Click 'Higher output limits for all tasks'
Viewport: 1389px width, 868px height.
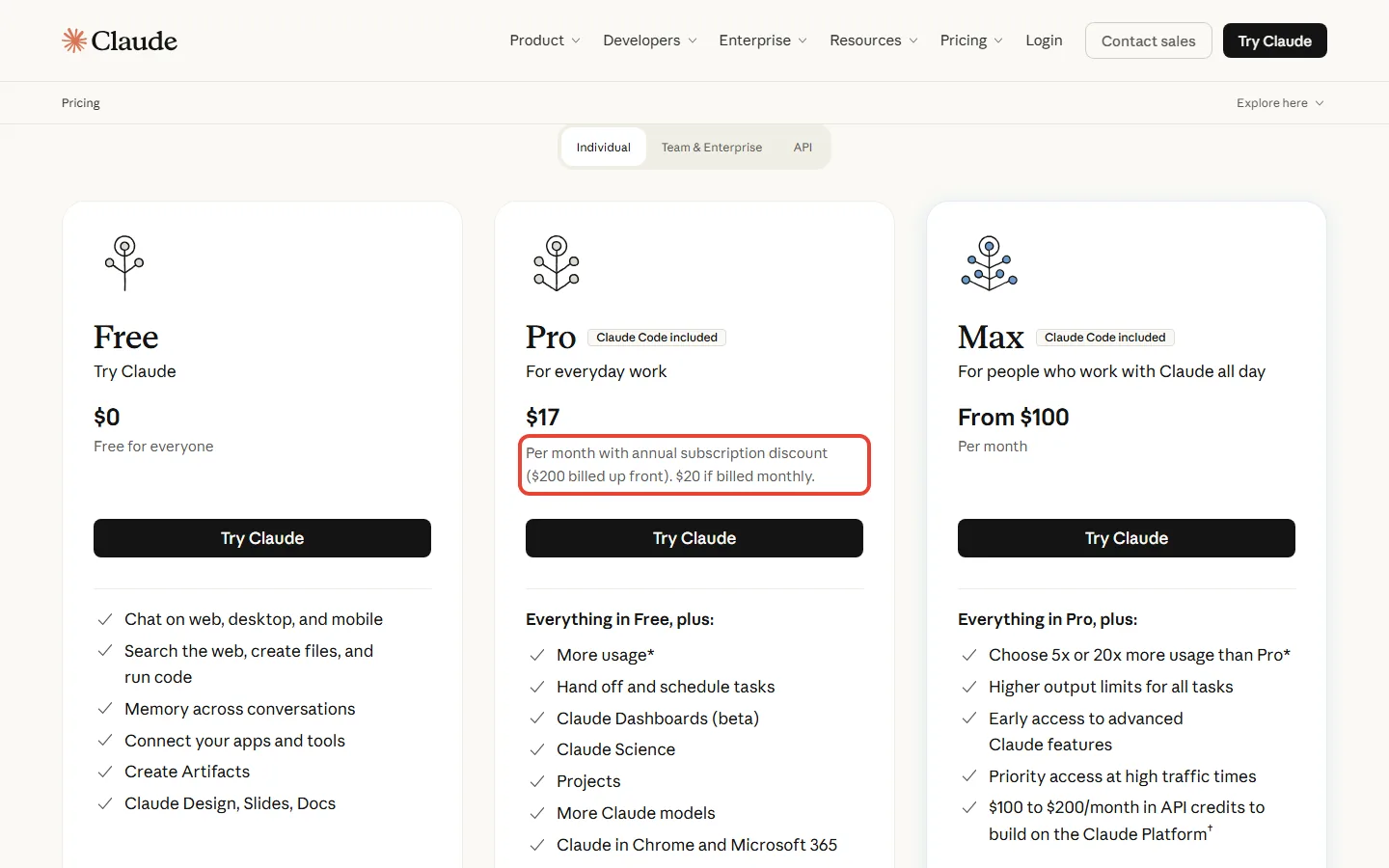coord(1111,687)
